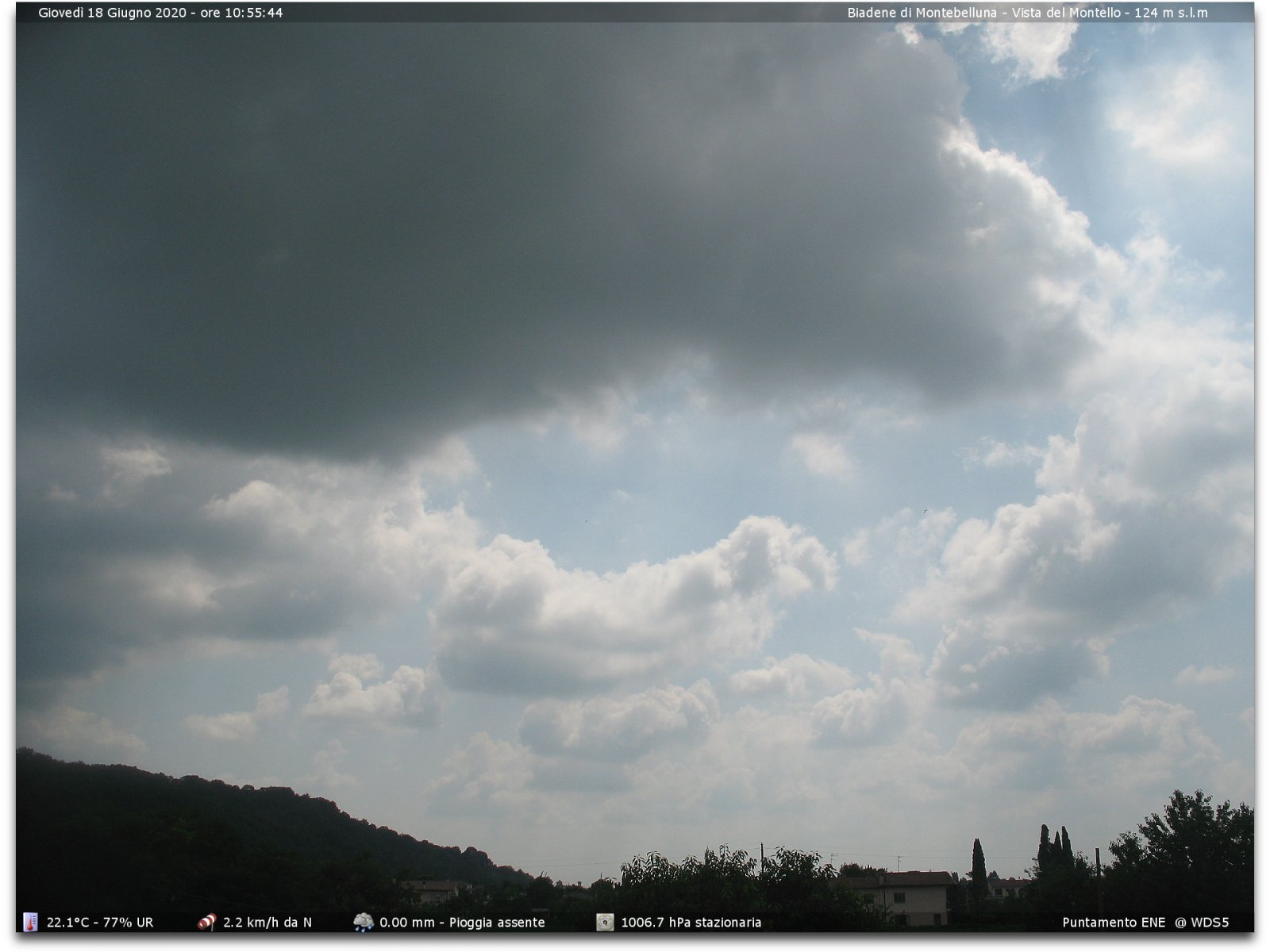Select the timestamp 'Giovedì 18 Giugno 2020 - ore 10:55:44'
This screenshot has height=952, width=1270.
click(160, 13)
